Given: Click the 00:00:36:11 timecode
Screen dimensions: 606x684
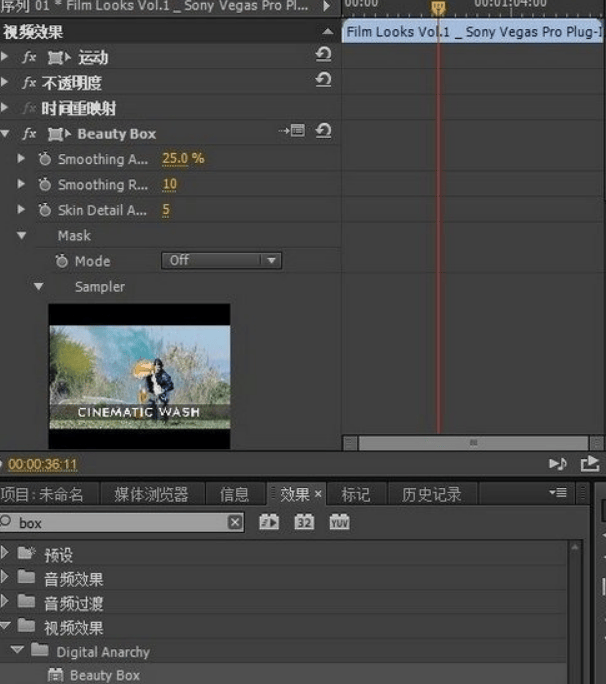Looking at the screenshot, I should point(43,465).
